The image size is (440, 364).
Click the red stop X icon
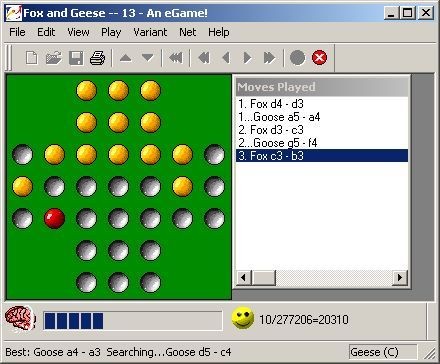(x=319, y=58)
